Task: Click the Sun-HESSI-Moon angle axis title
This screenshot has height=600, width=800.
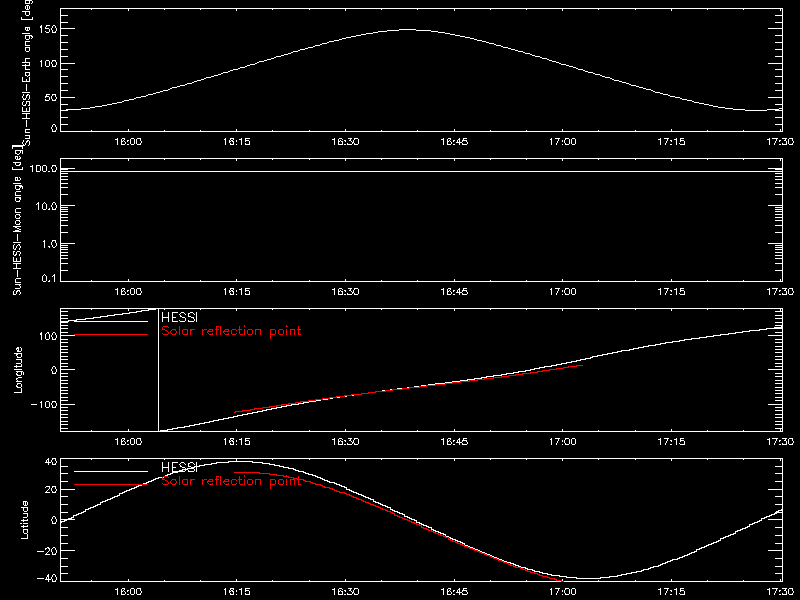Action: click(x=17, y=220)
